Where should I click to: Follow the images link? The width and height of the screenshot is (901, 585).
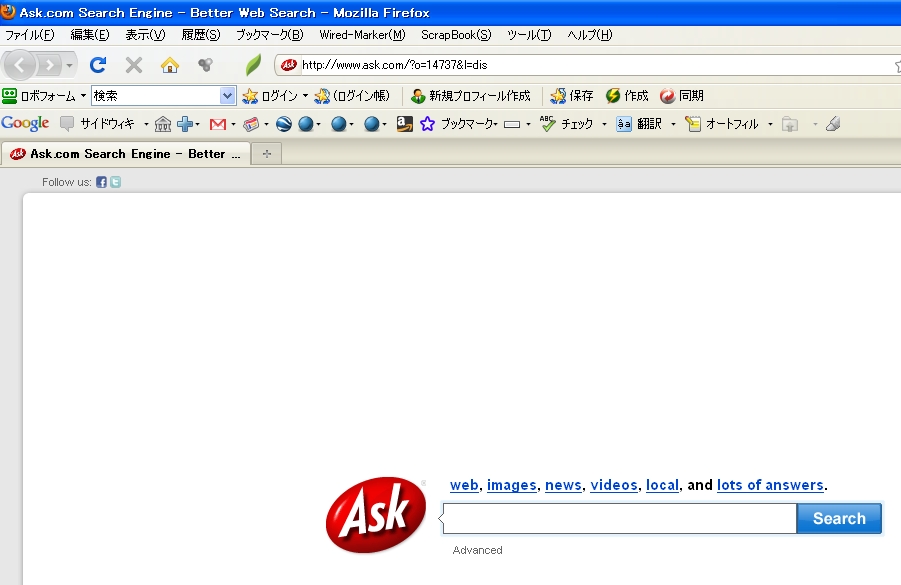511,485
